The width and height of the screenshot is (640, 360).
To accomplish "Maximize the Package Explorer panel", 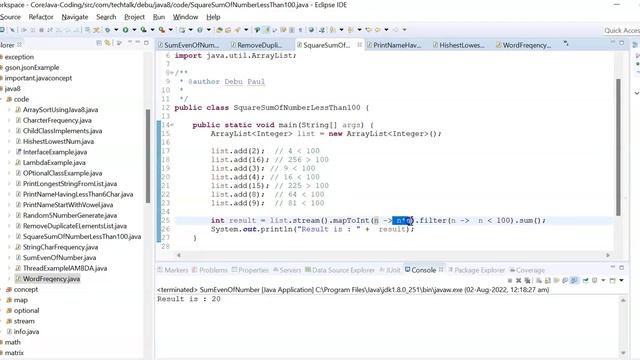I will 146,43.
